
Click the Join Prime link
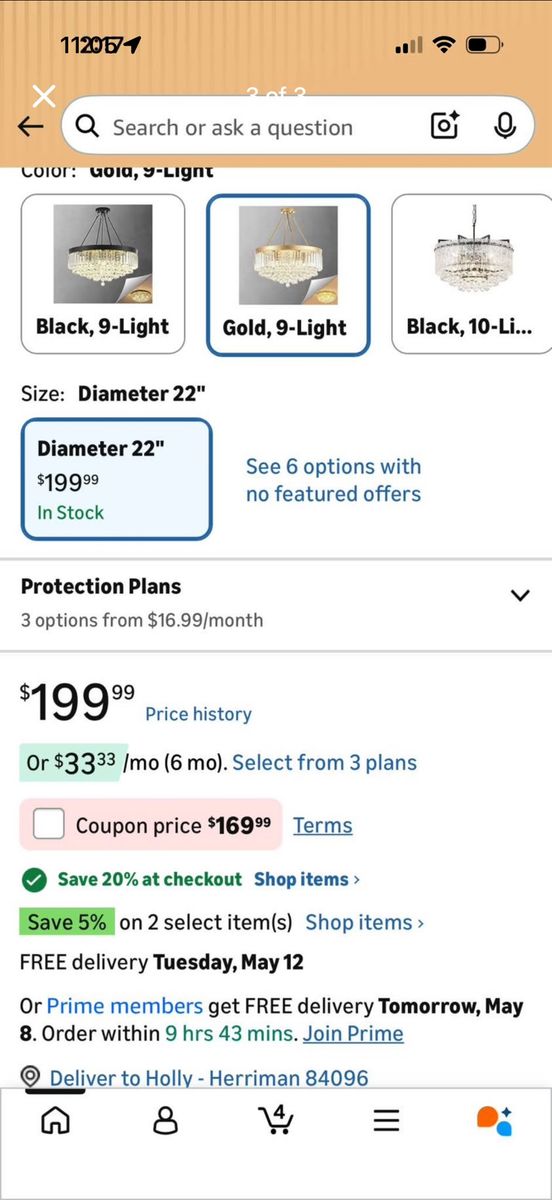[353, 1033]
